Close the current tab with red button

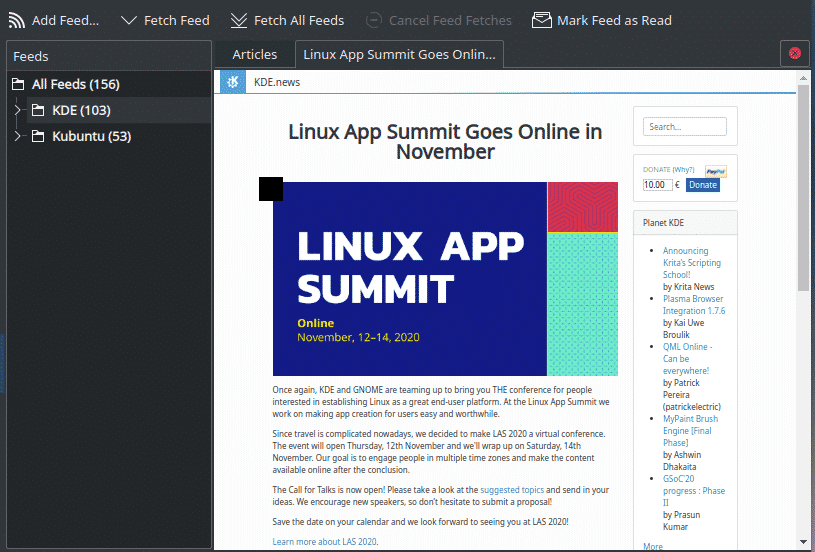794,53
